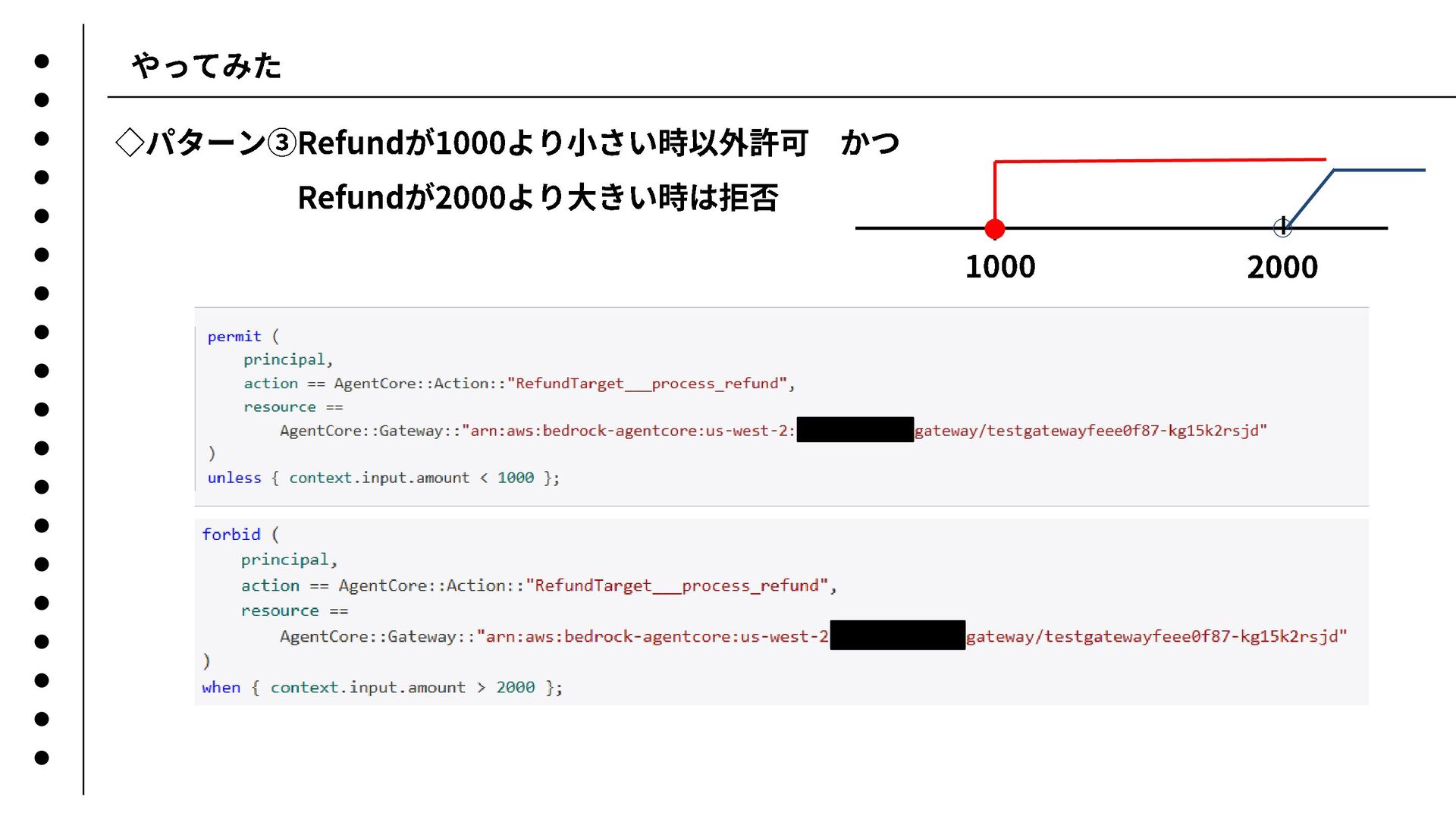
Task: Click the topmost black dot in left margin
Action: tap(42, 61)
